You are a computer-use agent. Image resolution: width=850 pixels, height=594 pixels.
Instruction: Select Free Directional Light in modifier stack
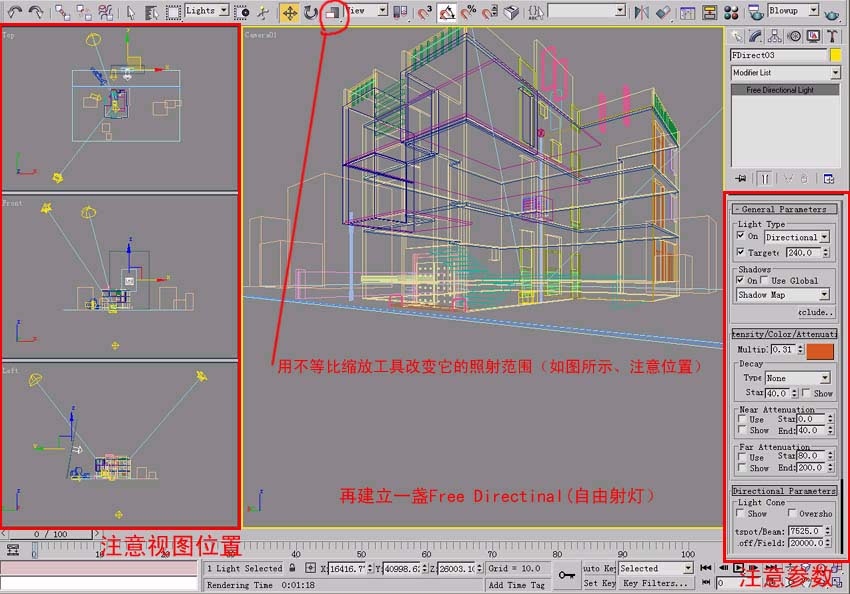pos(785,90)
